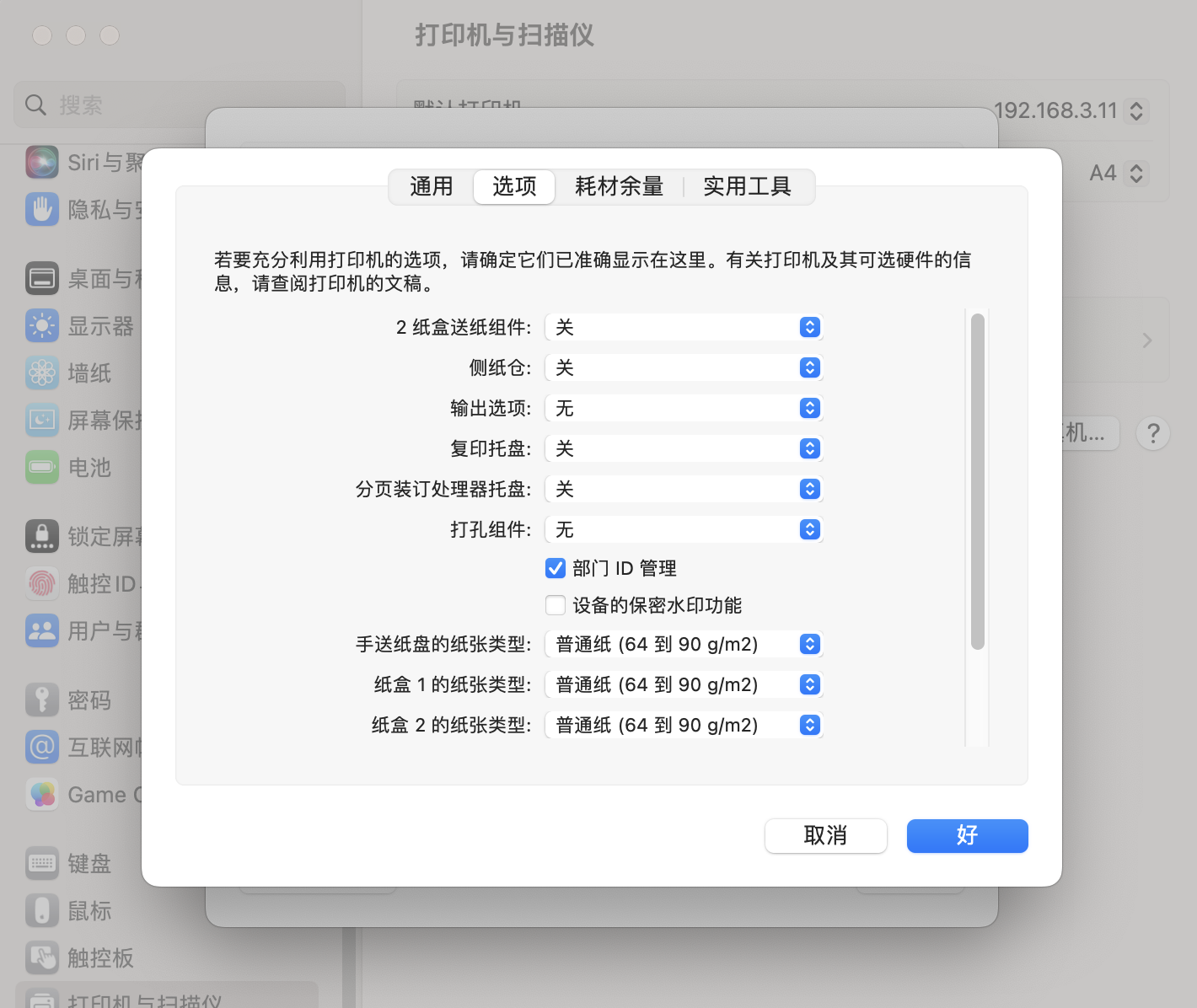Image resolution: width=1197 pixels, height=1008 pixels.
Task: Click the Keyboard (键盘) icon
Action: [42, 863]
